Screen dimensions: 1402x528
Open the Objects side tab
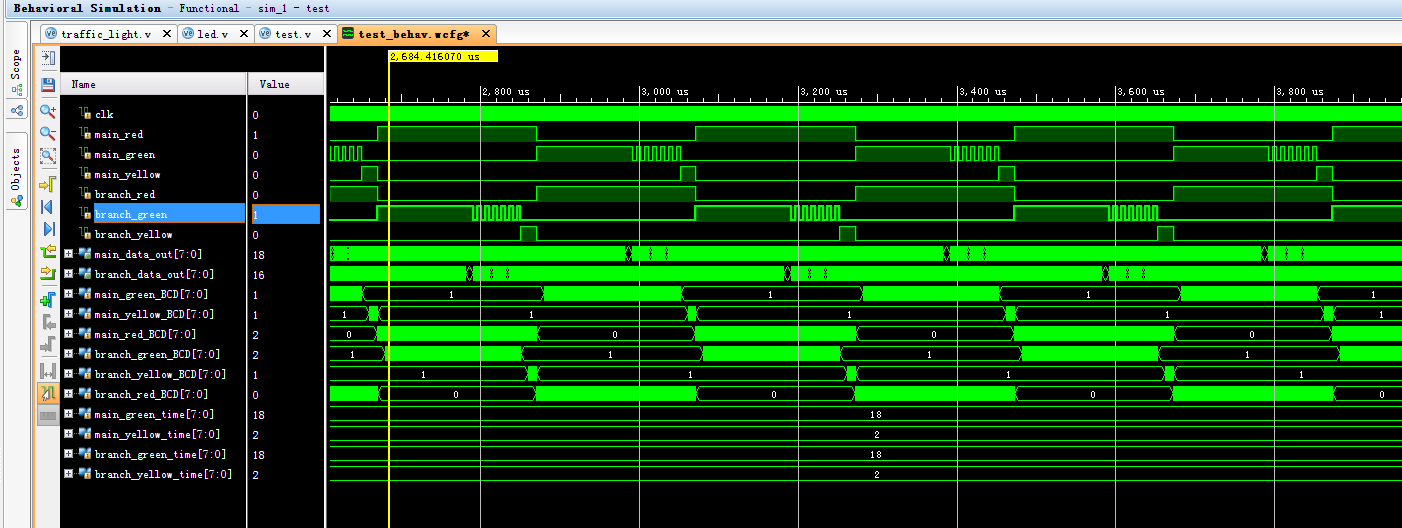click(x=17, y=171)
